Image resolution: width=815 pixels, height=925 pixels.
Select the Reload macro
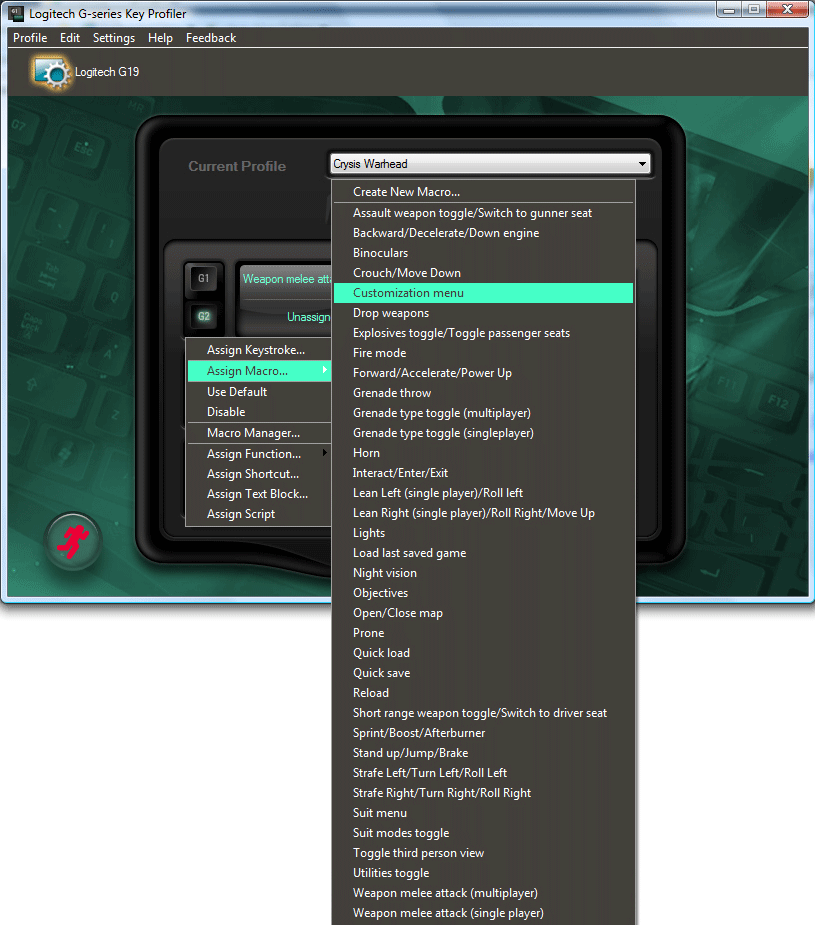point(484,693)
